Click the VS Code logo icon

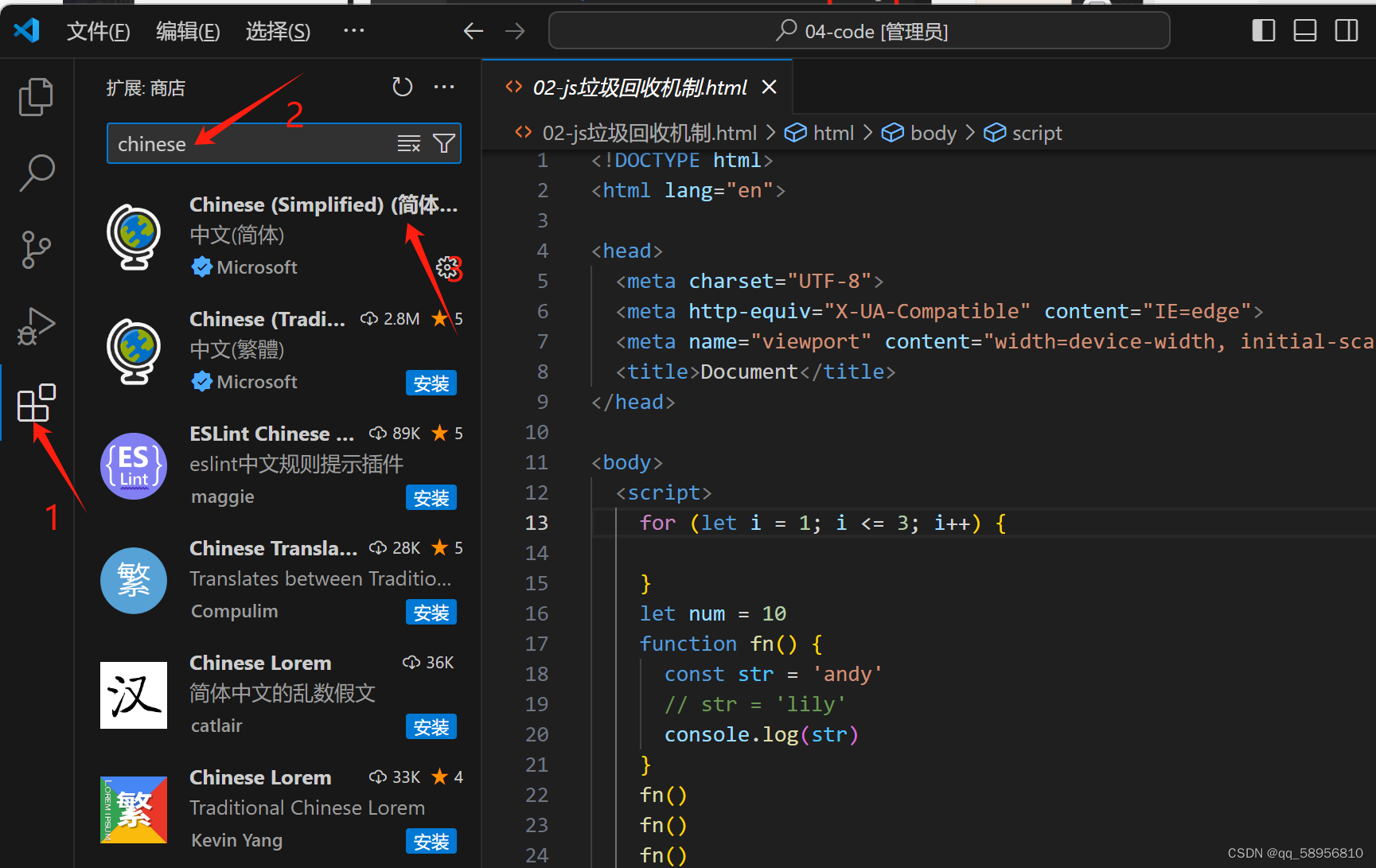click(x=27, y=31)
